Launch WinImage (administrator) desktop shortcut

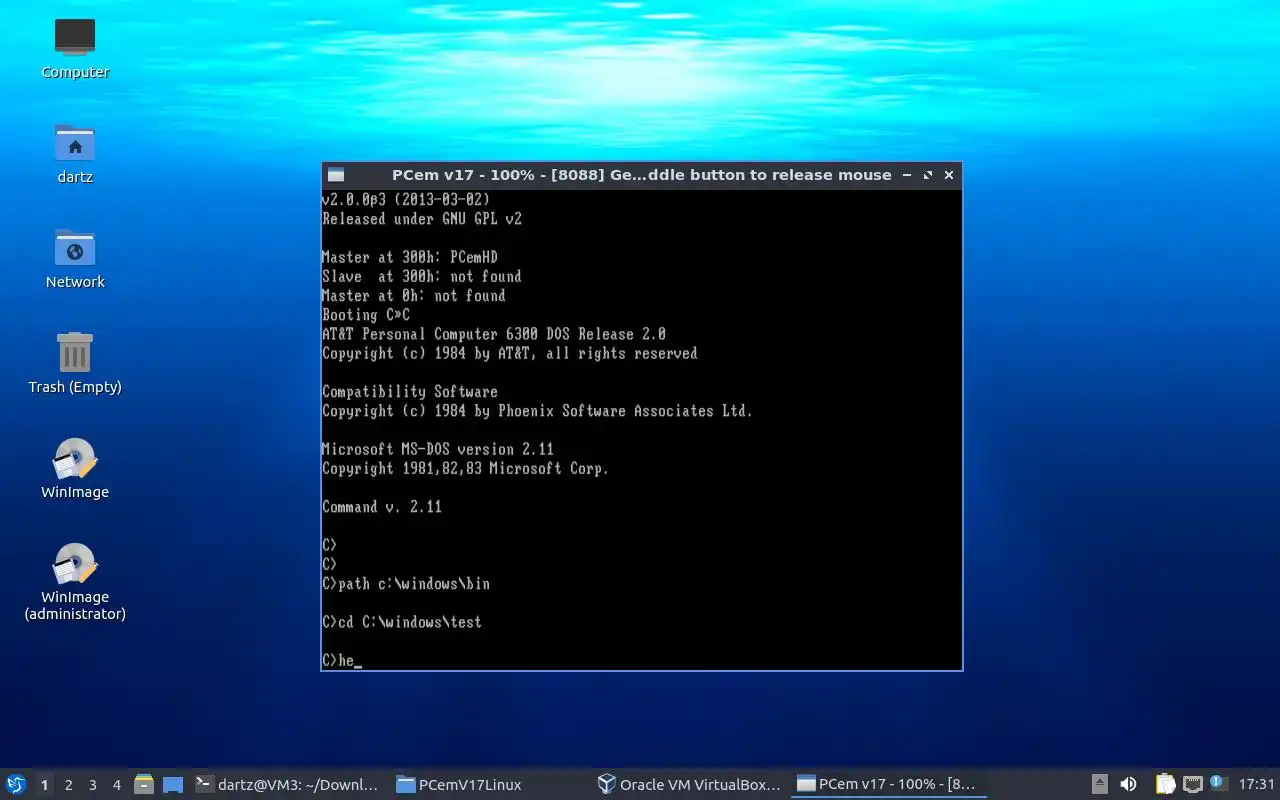click(75, 581)
